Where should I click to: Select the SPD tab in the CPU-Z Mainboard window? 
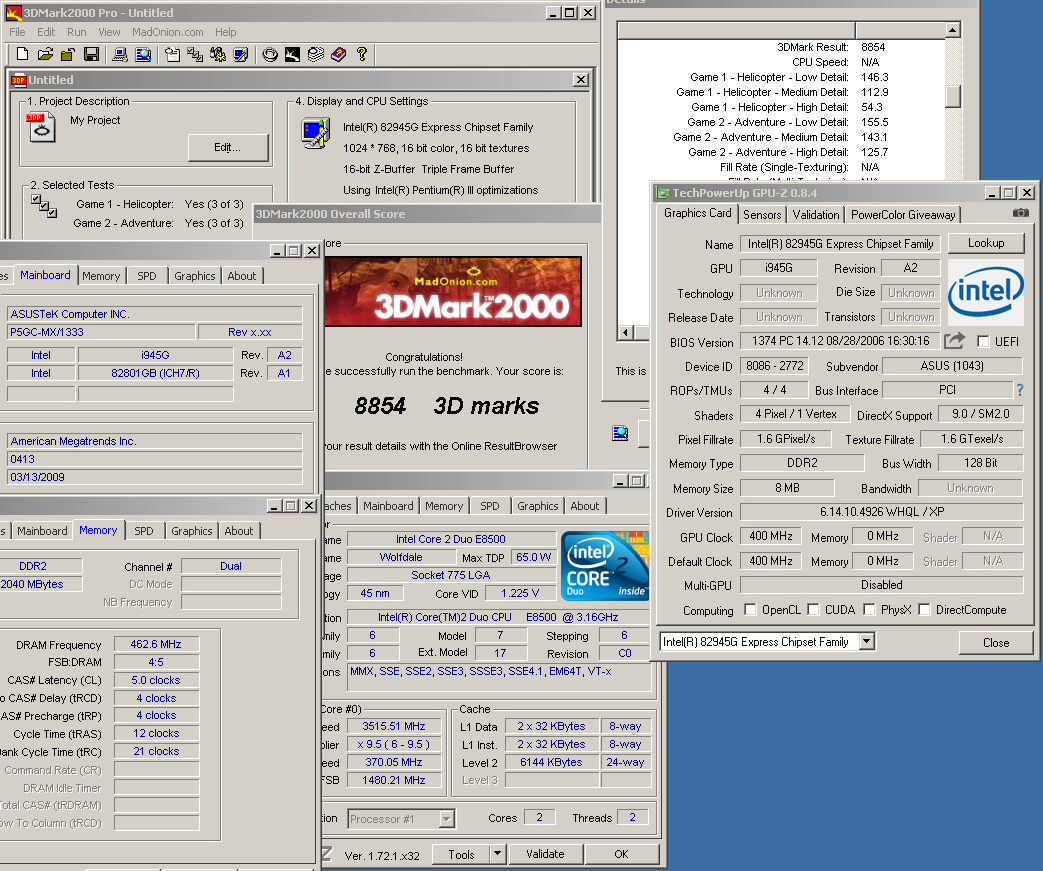pyautogui.click(x=147, y=275)
